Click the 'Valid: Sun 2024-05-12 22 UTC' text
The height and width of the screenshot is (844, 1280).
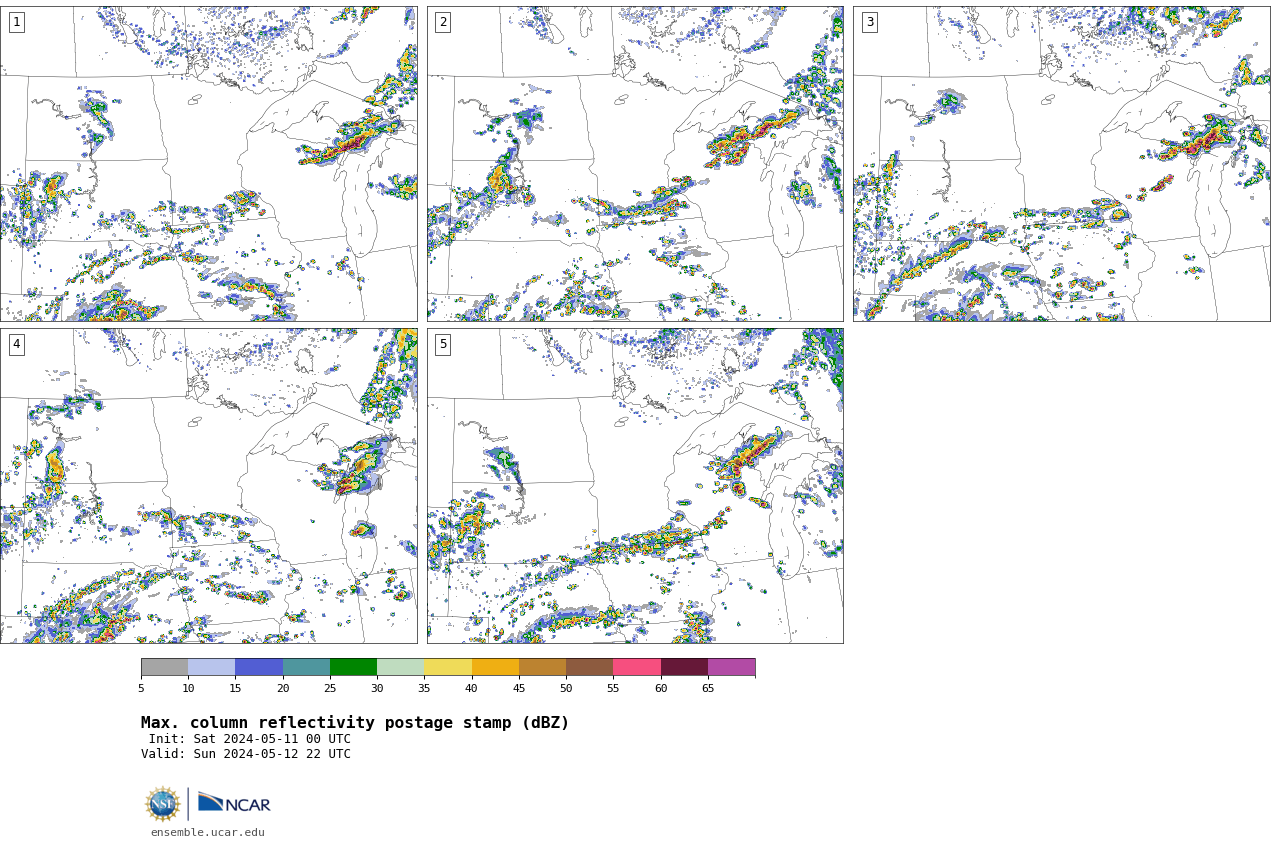tap(246, 754)
